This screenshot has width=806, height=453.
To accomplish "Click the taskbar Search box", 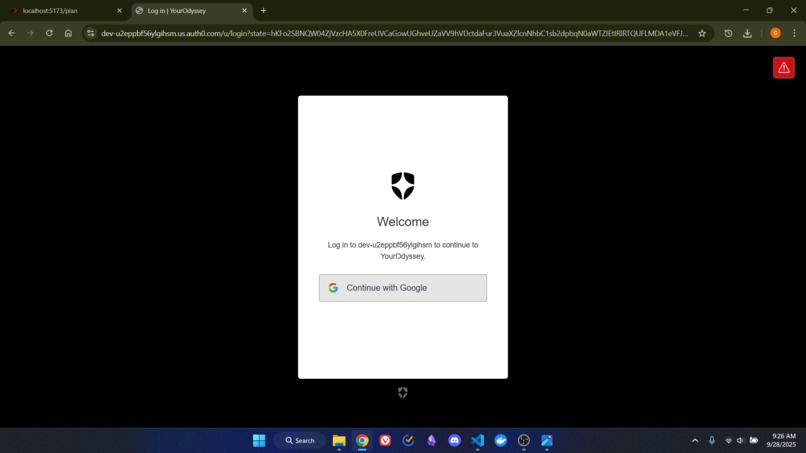I will (x=300, y=441).
